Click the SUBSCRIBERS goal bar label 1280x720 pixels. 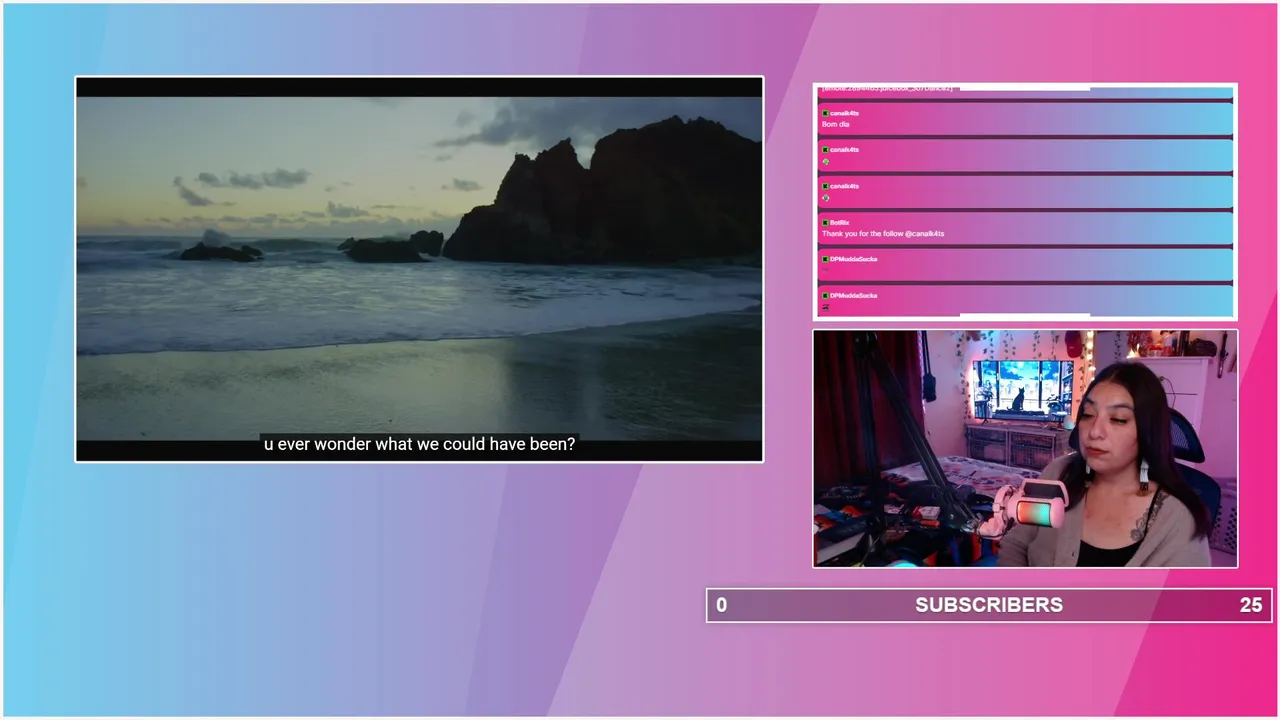989,605
